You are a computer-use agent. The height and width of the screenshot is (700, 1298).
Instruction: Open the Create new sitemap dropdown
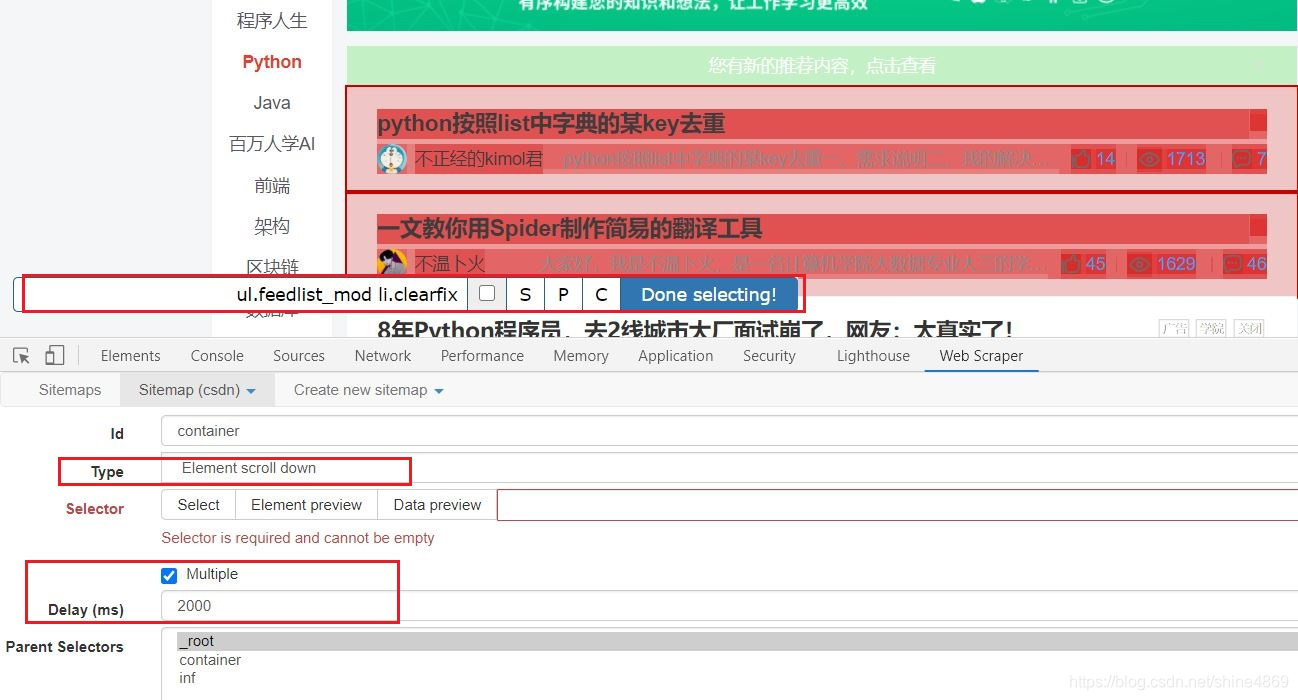click(367, 390)
